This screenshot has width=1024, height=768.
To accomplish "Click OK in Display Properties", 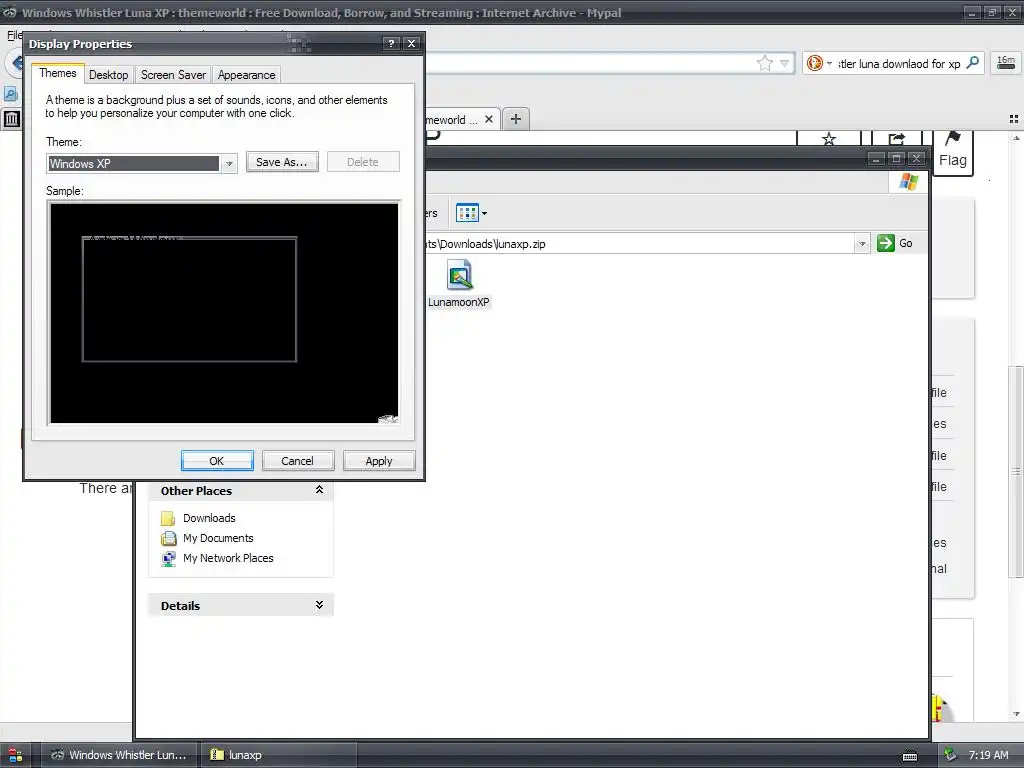I will click(x=217, y=460).
